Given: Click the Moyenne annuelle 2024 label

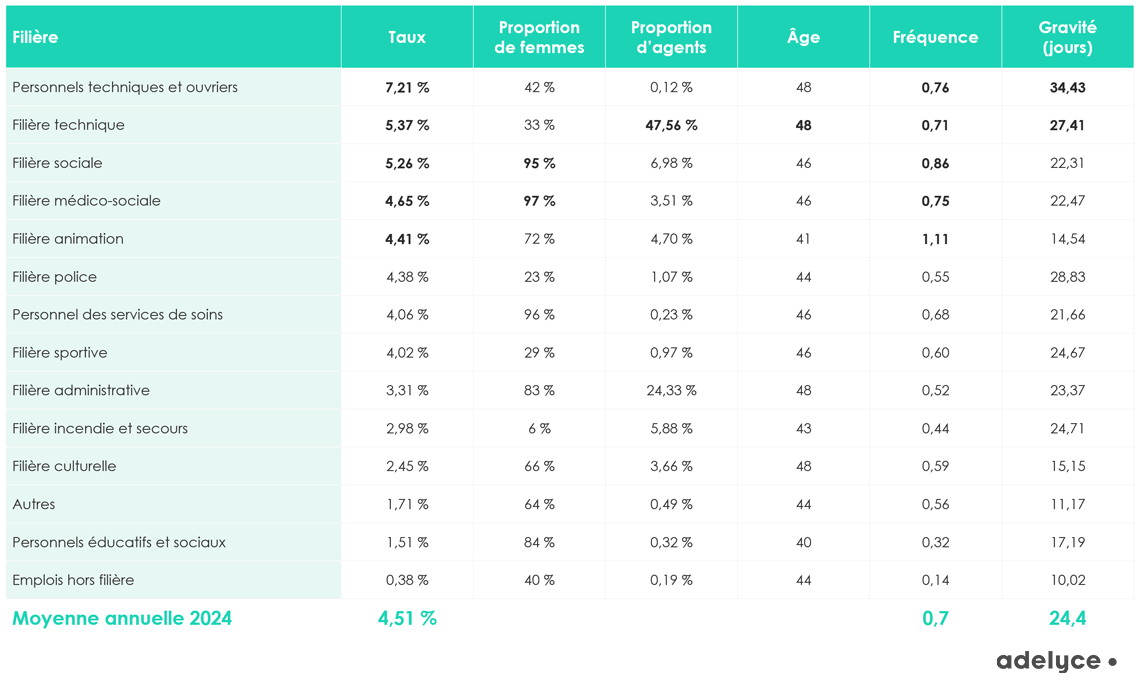Looking at the screenshot, I should (x=122, y=618).
